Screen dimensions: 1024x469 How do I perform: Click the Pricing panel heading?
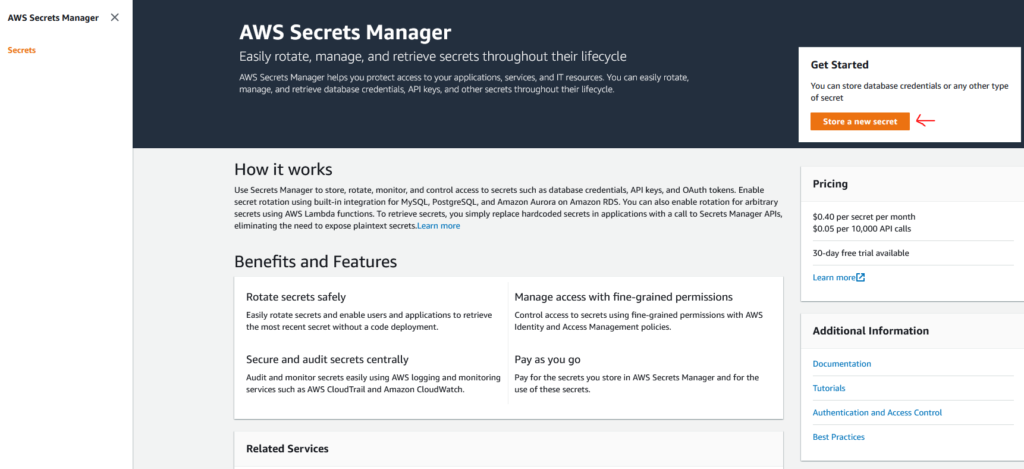(830, 184)
